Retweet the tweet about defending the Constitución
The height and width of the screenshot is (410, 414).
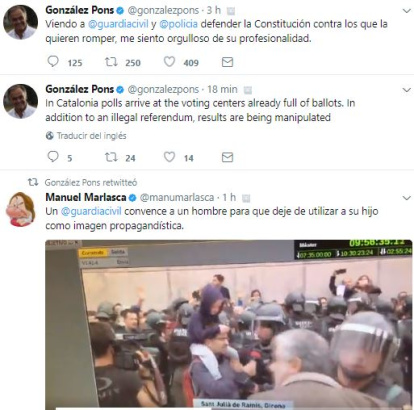(111, 62)
